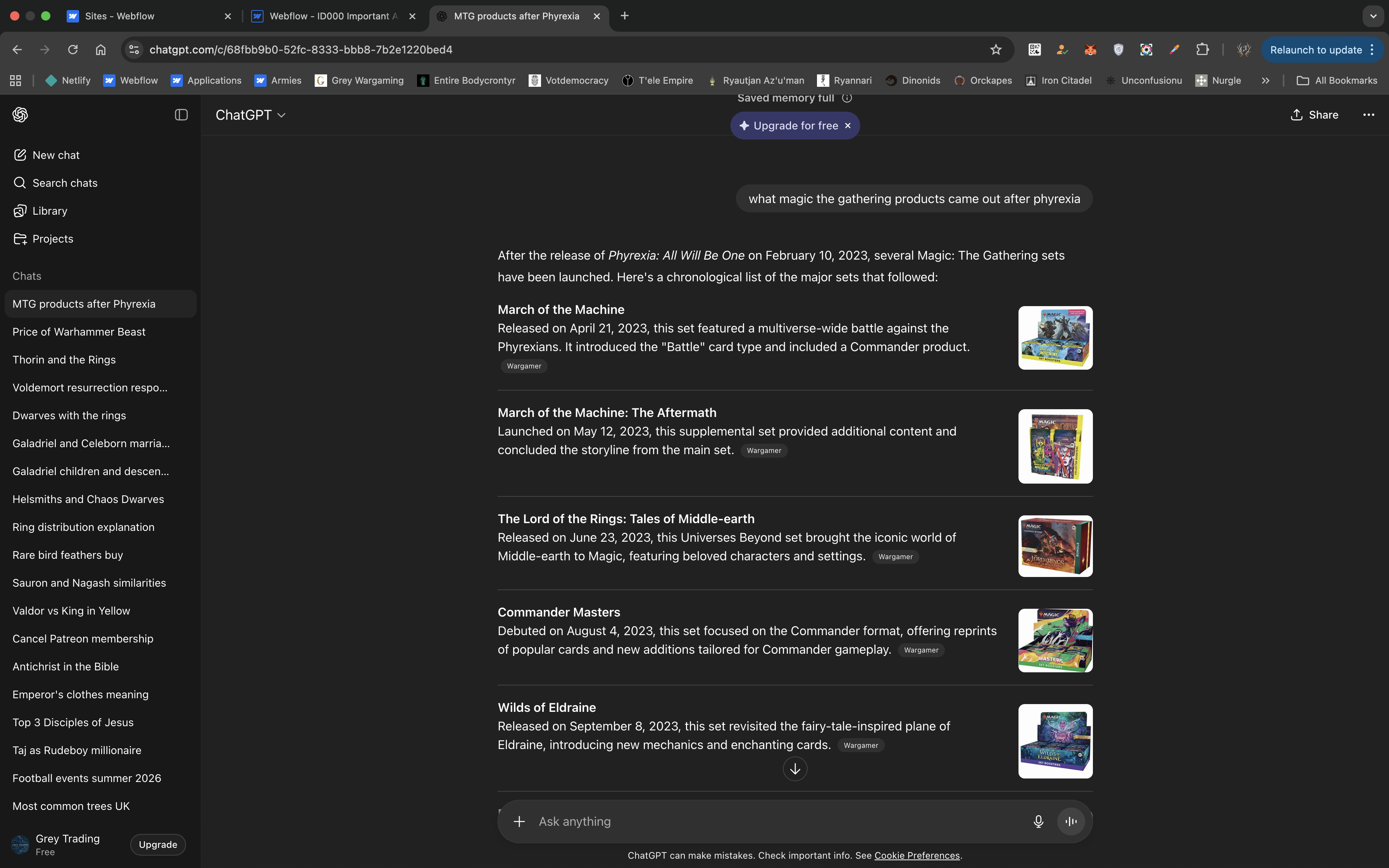Bookmark this page with star icon
The height and width of the screenshot is (868, 1389).
[996, 50]
